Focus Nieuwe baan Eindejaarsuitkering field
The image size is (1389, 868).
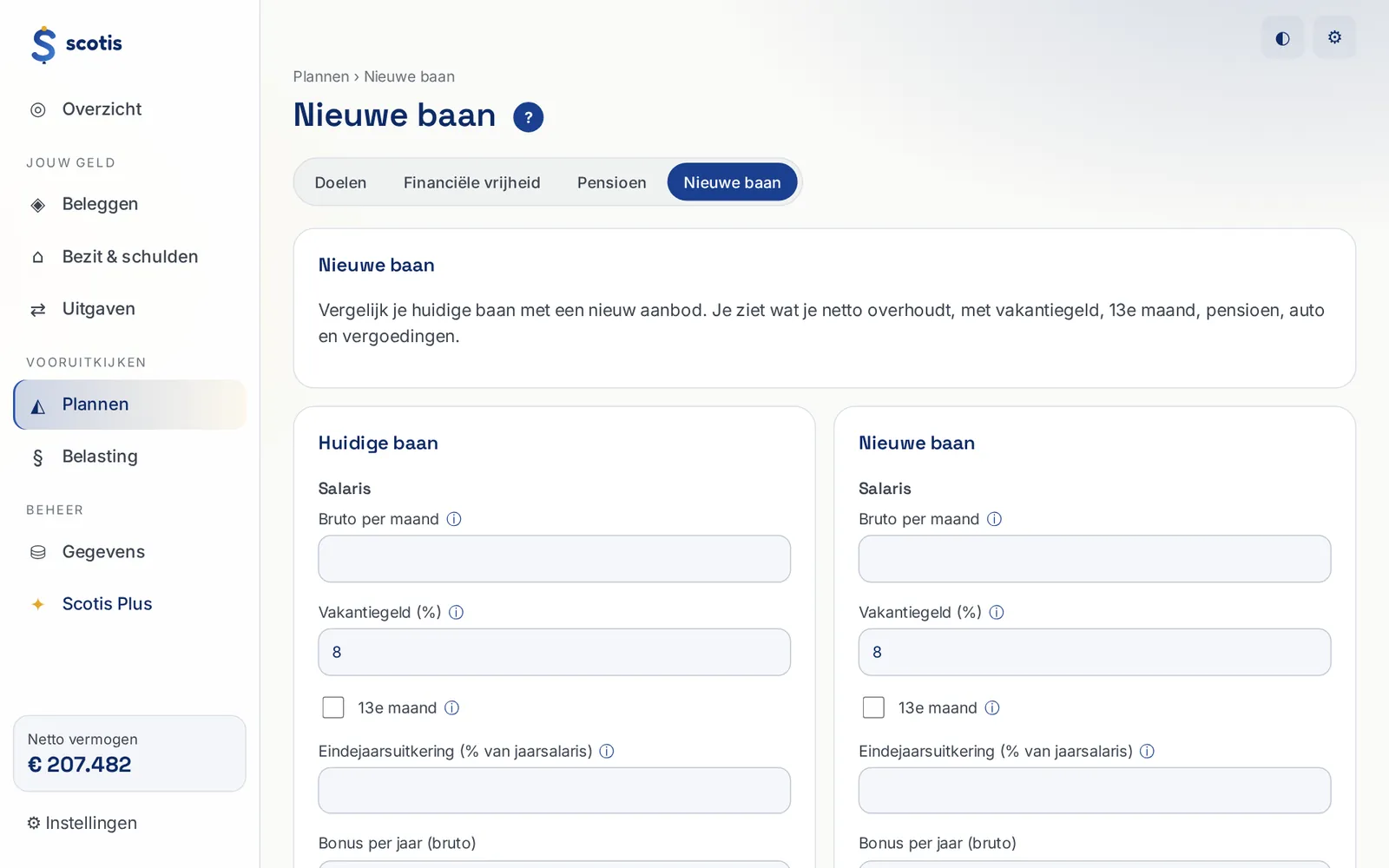[x=1094, y=791]
